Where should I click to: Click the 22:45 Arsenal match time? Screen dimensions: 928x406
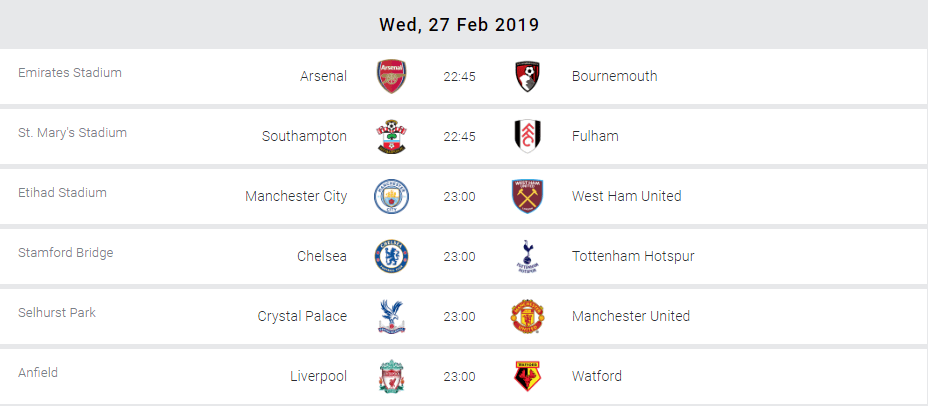point(459,76)
